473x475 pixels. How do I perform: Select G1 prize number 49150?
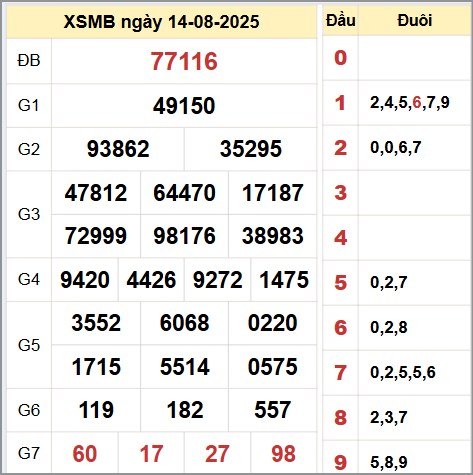[x=184, y=106]
